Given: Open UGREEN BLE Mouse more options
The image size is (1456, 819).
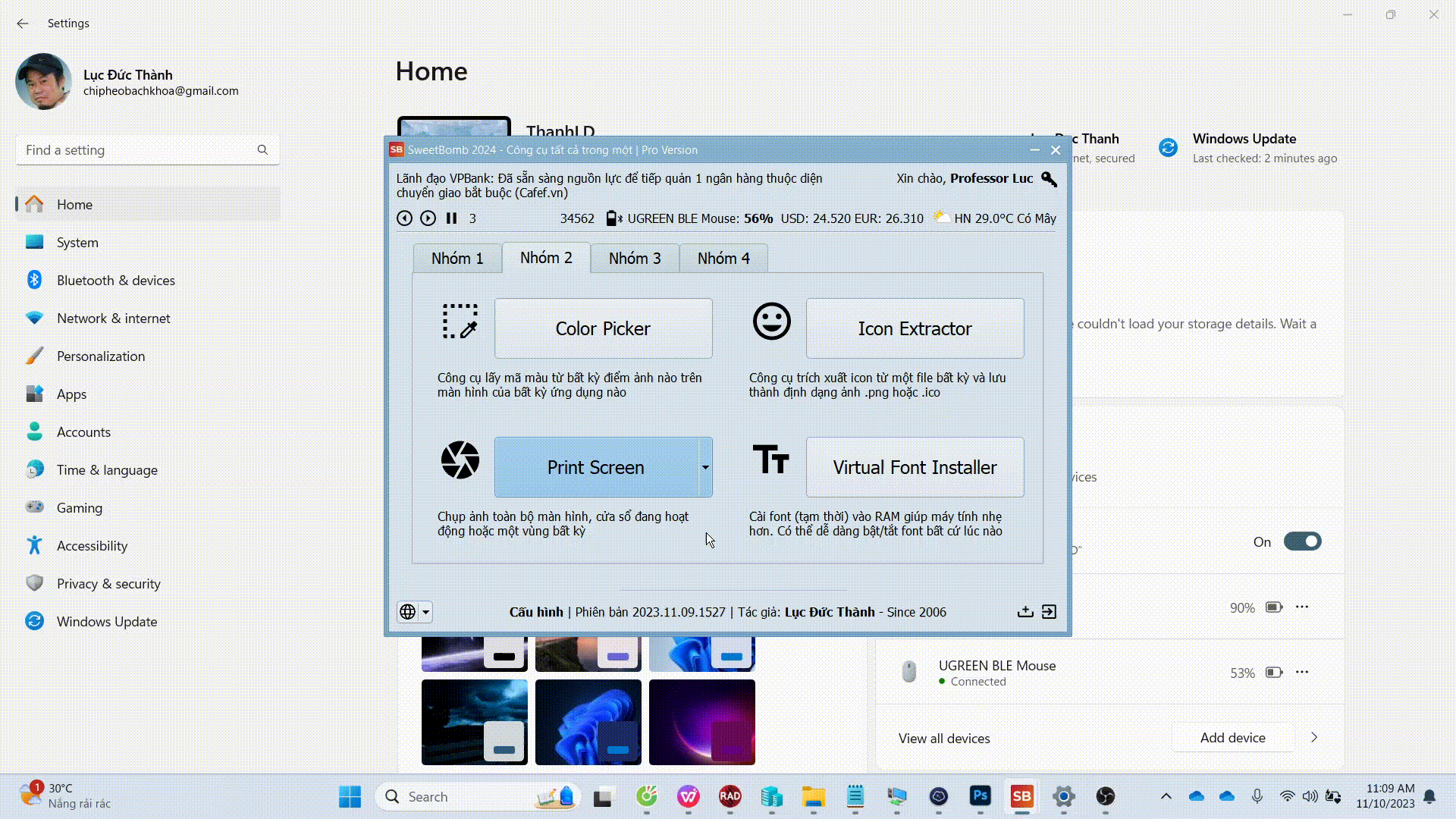Looking at the screenshot, I should coord(1302,672).
